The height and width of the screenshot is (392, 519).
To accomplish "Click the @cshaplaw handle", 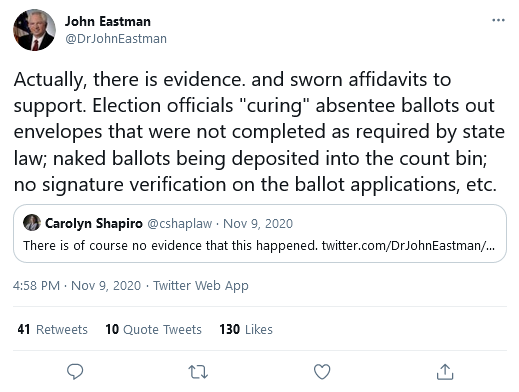I will 179,223.
